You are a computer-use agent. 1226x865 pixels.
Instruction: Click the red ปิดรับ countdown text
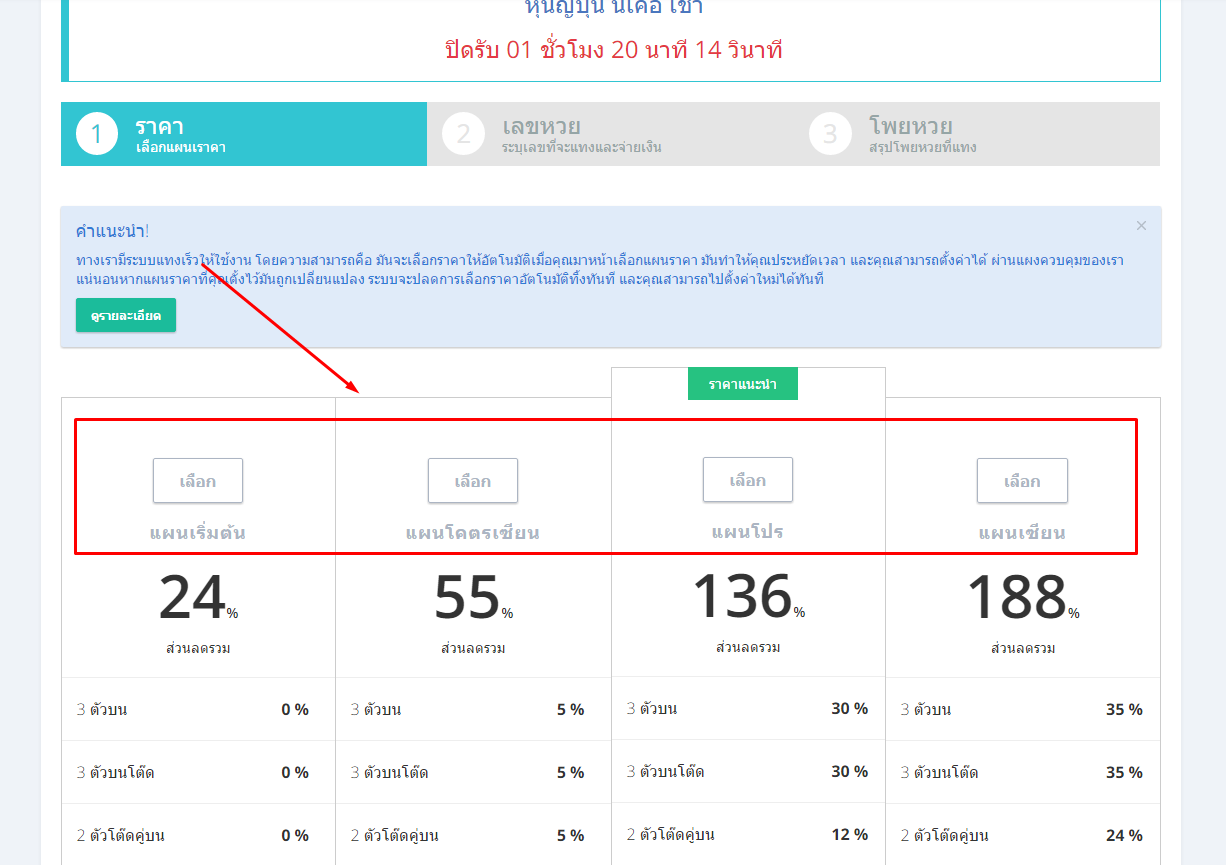614,50
